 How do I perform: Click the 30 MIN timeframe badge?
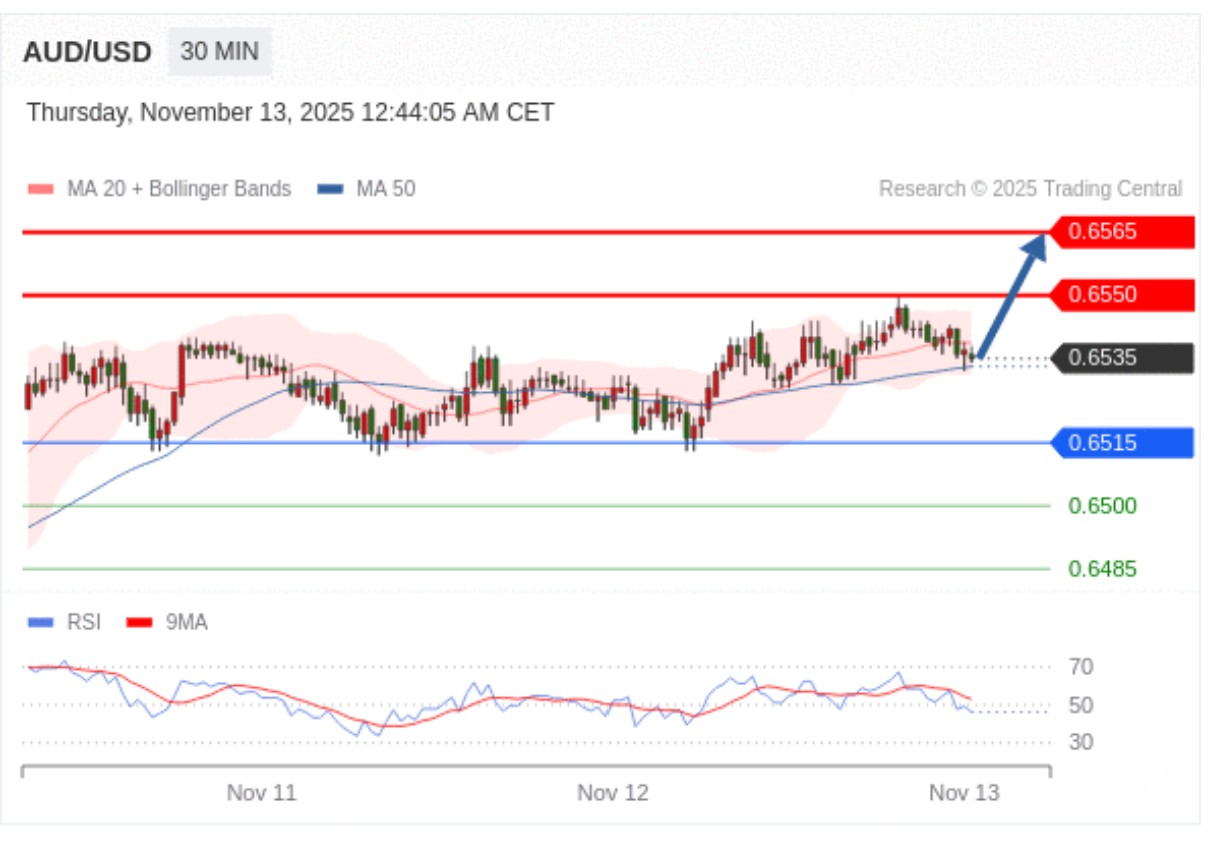pos(219,52)
